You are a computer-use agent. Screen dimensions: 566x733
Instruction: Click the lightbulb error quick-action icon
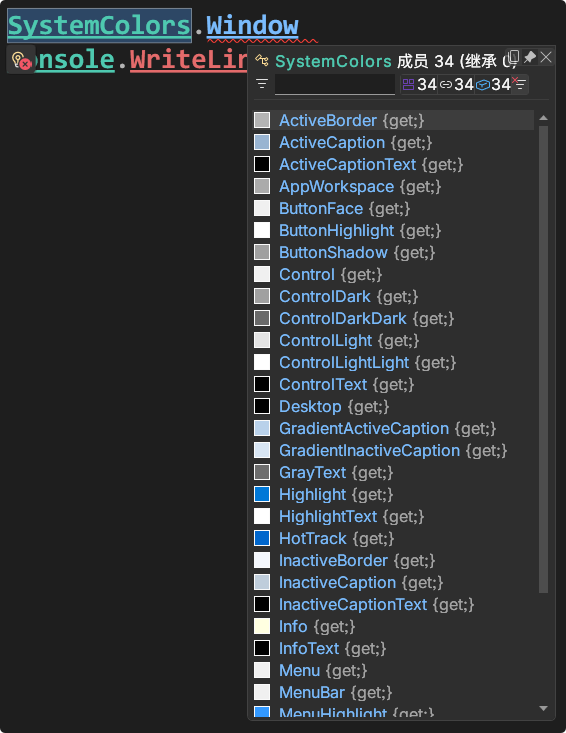point(21,60)
